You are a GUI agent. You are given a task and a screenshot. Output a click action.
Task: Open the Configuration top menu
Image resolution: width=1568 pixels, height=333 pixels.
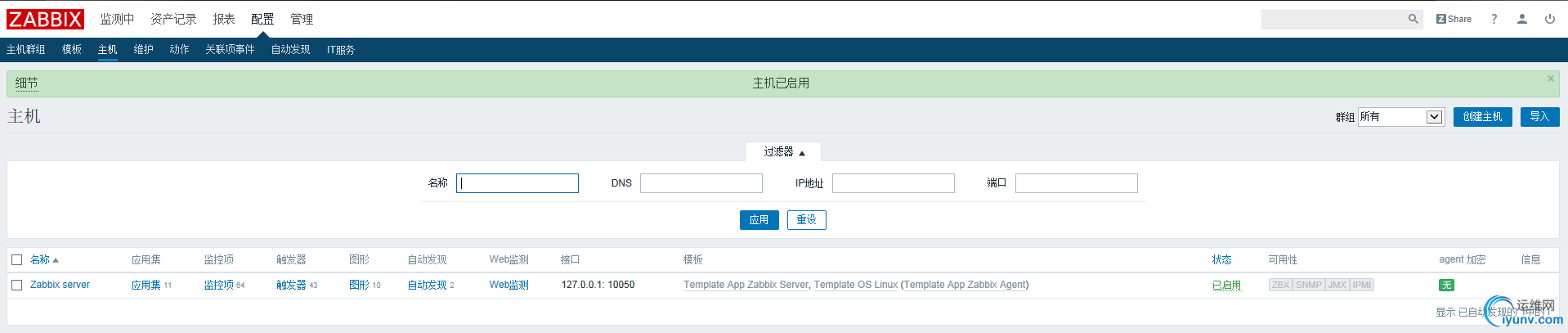tap(262, 19)
